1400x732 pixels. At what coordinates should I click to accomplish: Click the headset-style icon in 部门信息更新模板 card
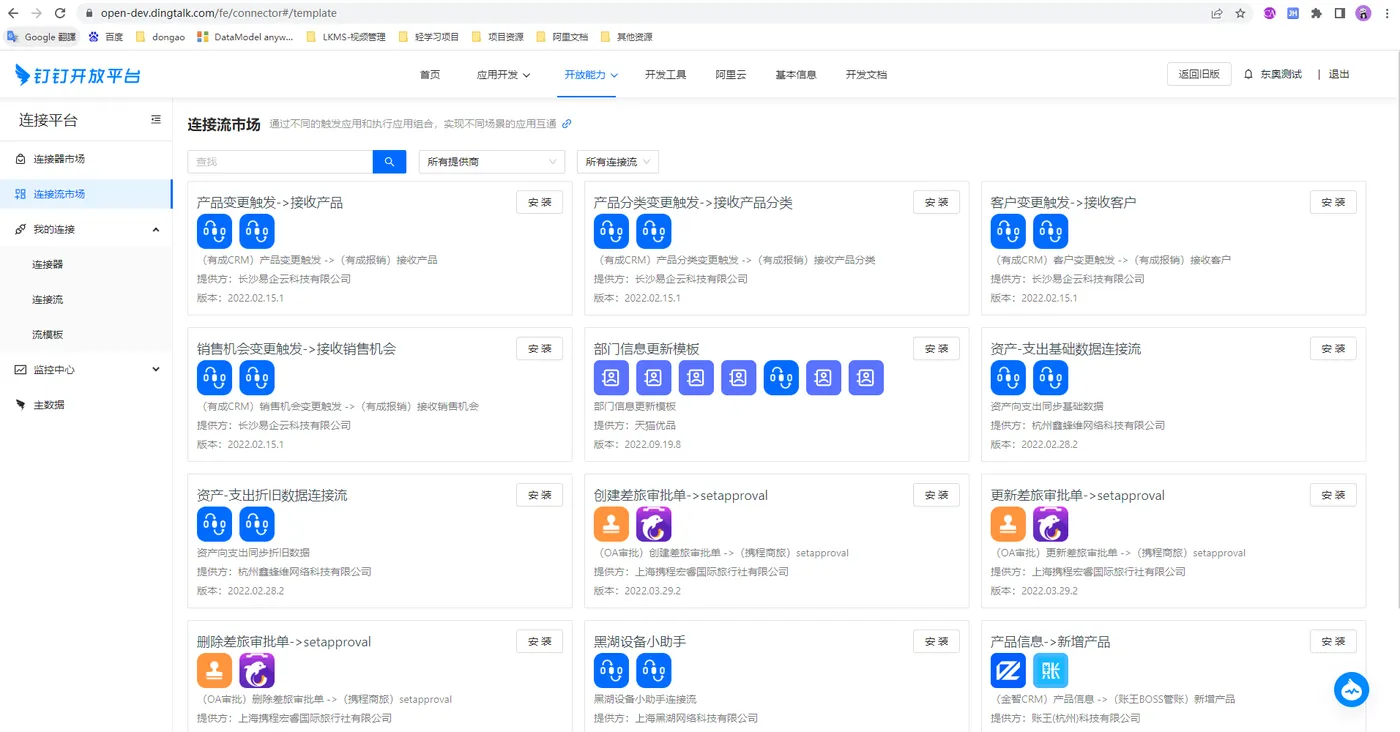(781, 377)
